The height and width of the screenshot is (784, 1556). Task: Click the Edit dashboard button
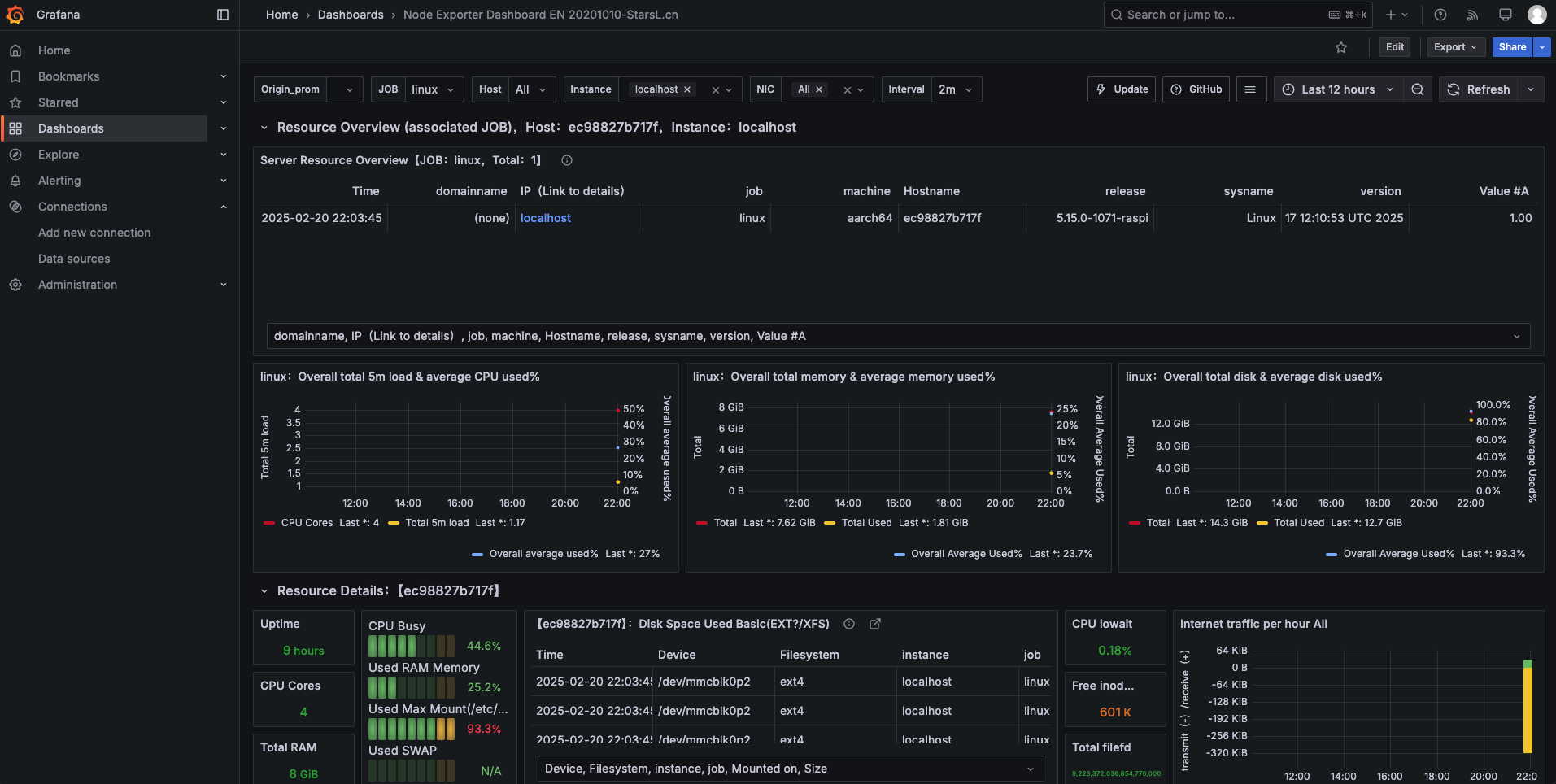(1395, 47)
